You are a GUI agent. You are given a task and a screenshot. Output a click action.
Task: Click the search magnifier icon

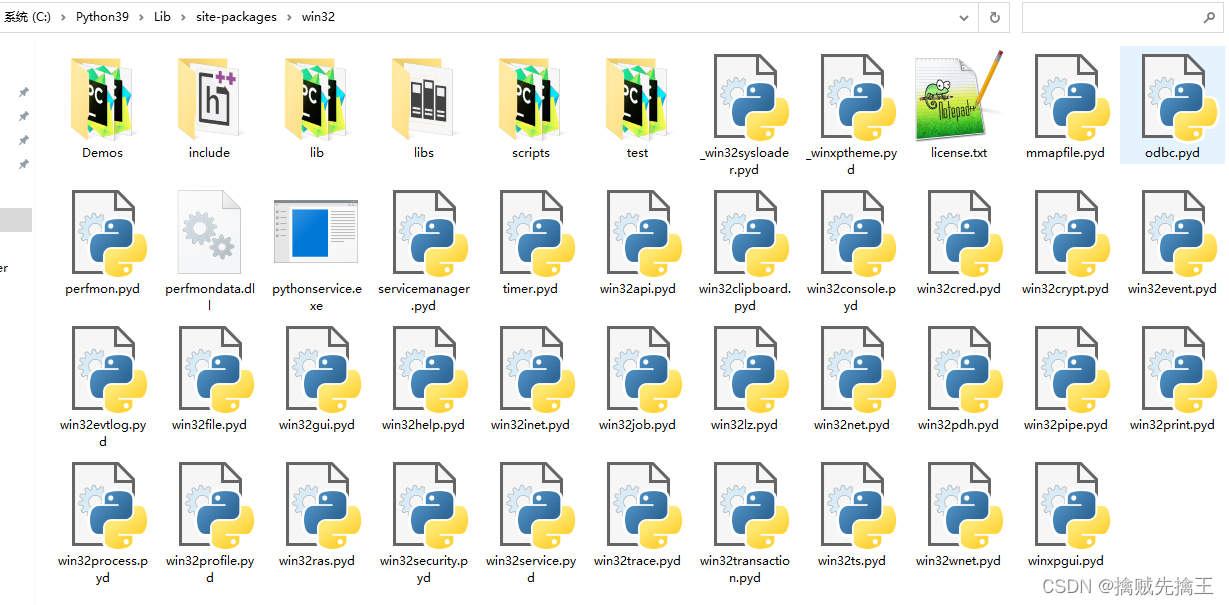[1209, 17]
